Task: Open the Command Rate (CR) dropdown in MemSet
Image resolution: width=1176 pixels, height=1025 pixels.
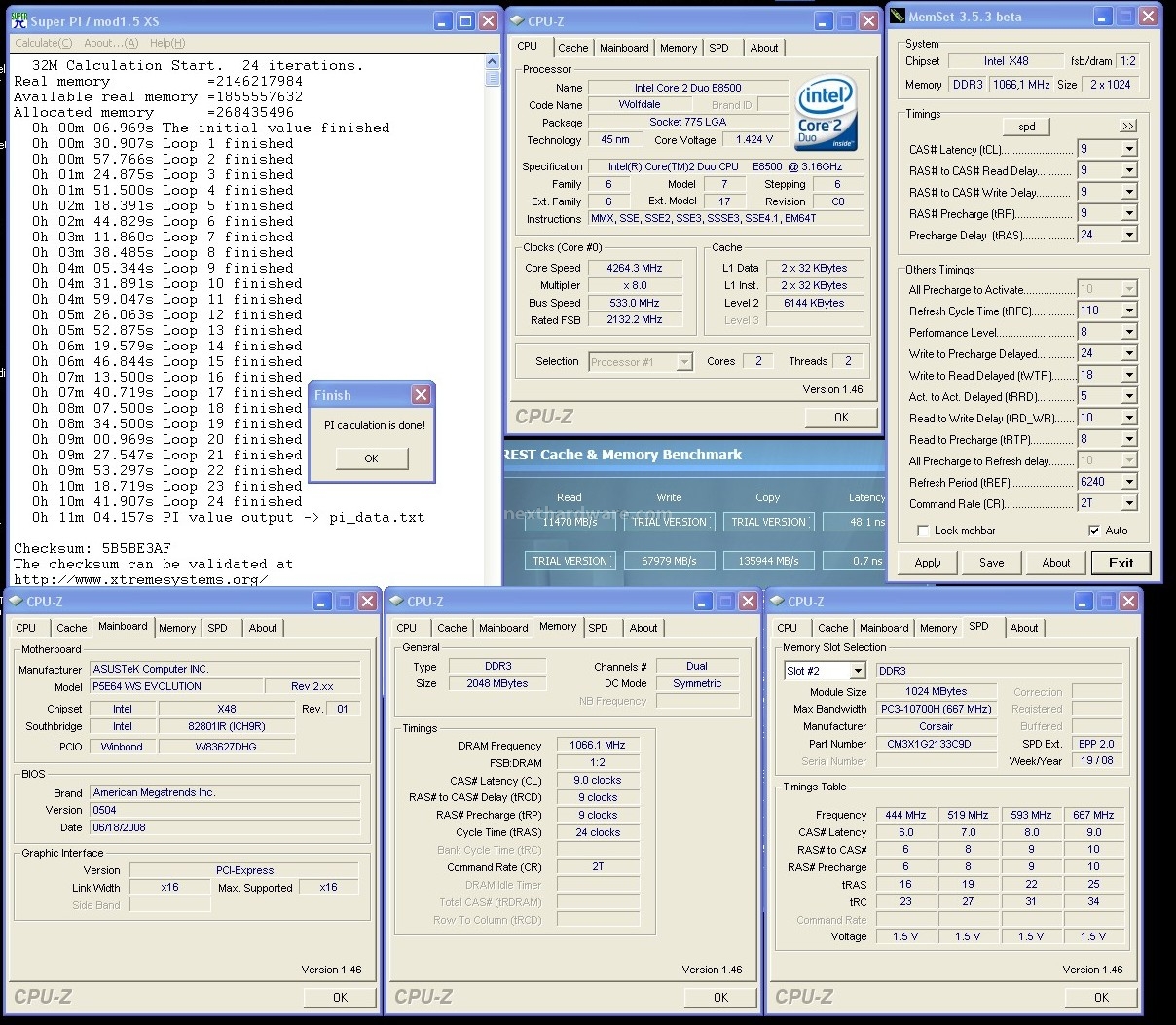Action: click(x=1129, y=503)
